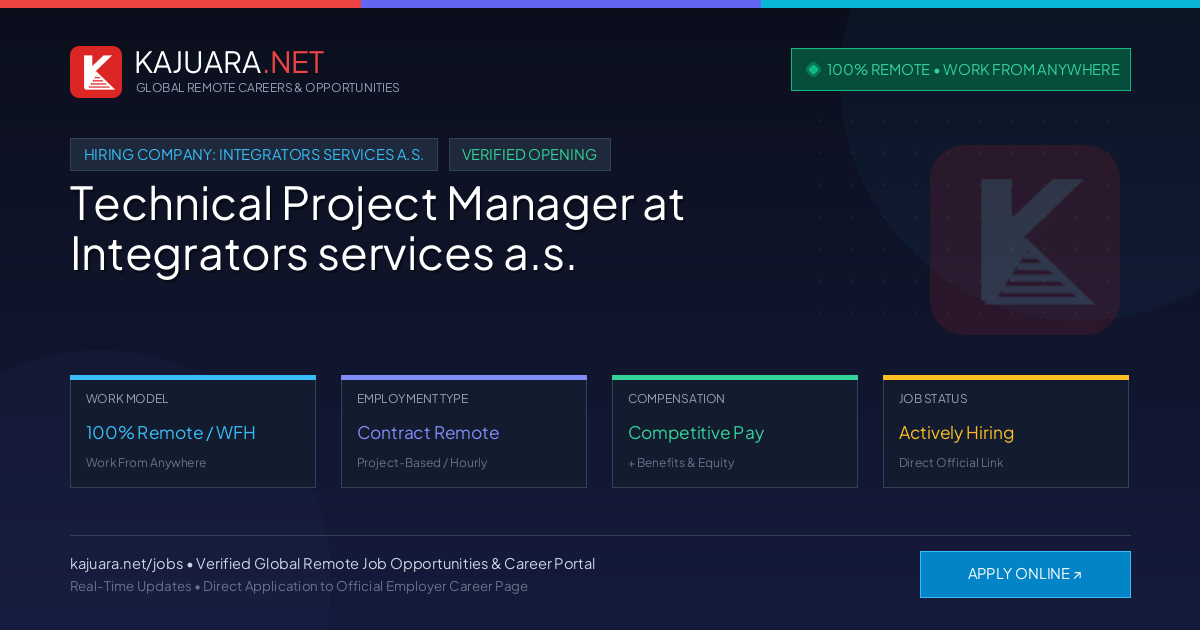Click the red Kajuara K logo icon
This screenshot has height=630, width=1200.
click(x=96, y=72)
